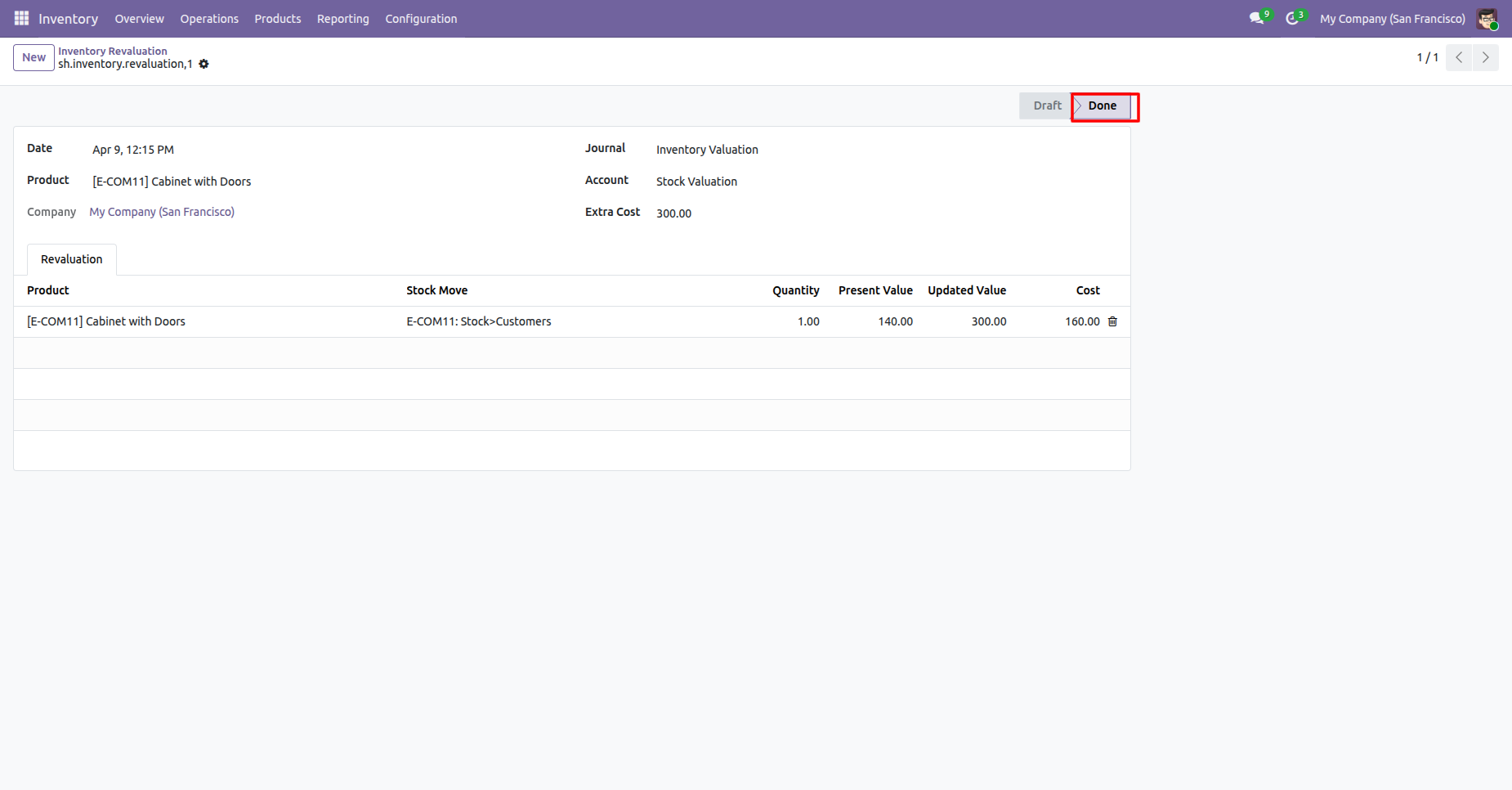Open the activities clock icon

[1292, 18]
